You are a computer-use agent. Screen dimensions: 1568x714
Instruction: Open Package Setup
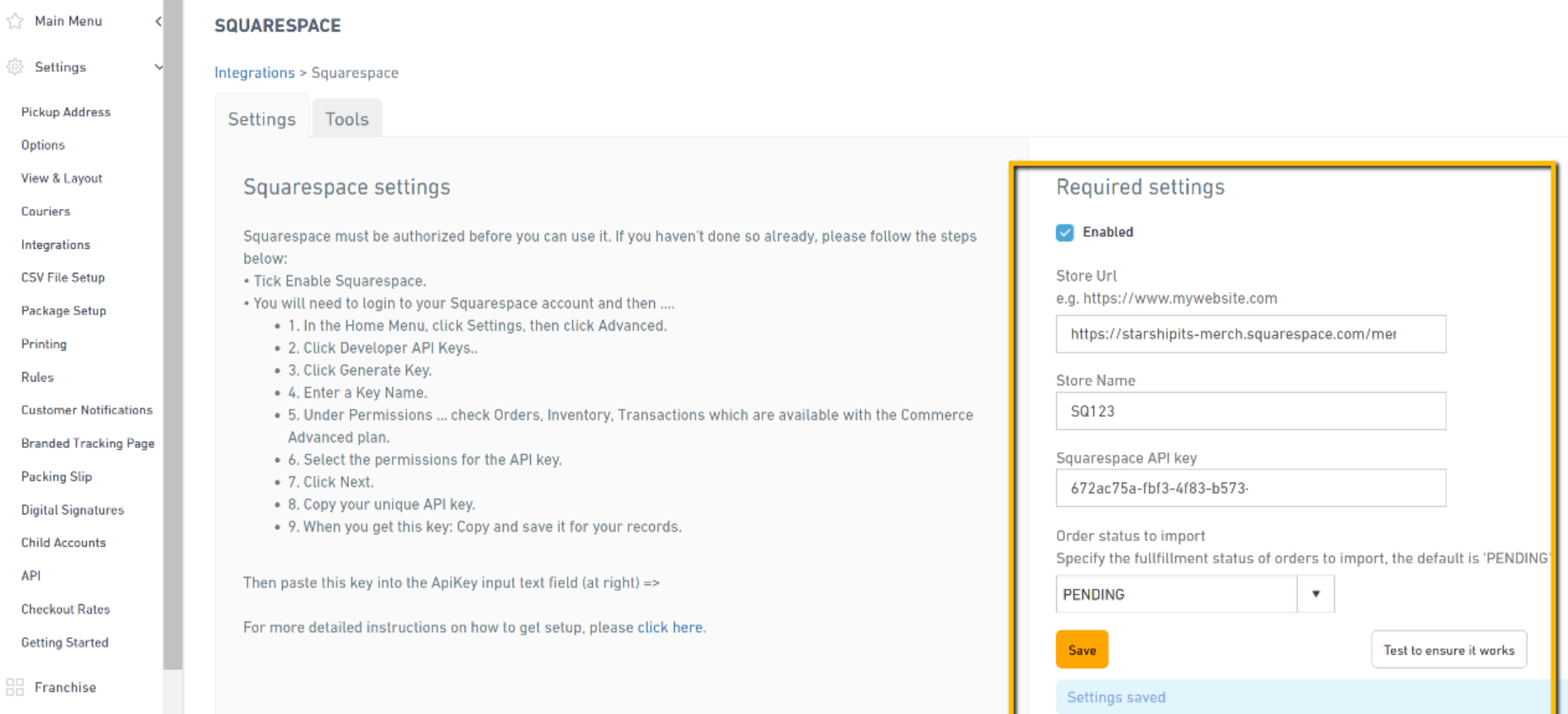point(64,310)
